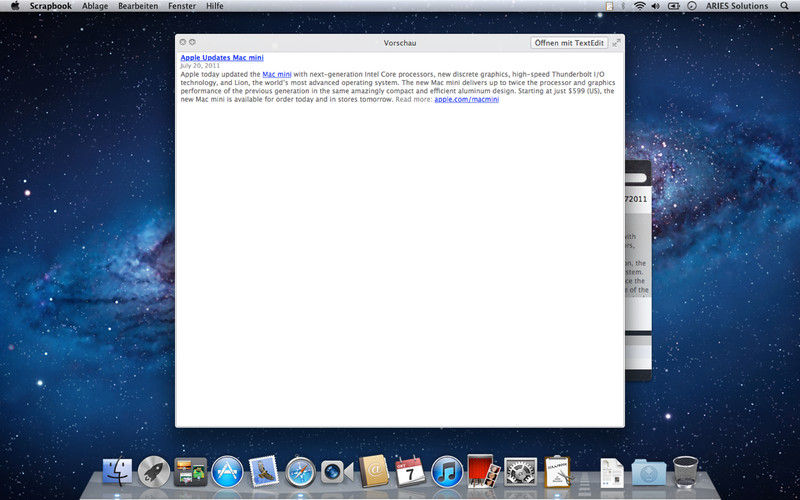The width and height of the screenshot is (800, 500).
Task: Launch Mail stamp icon in Dock
Action: [x=264, y=471]
